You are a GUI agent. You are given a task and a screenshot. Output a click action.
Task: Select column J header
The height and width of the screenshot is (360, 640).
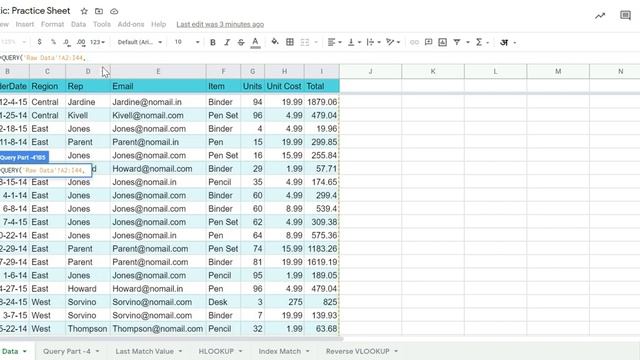point(370,71)
